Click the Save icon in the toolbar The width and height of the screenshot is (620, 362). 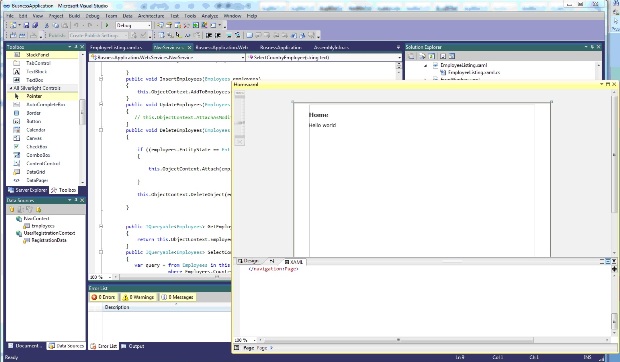tap(26, 25)
